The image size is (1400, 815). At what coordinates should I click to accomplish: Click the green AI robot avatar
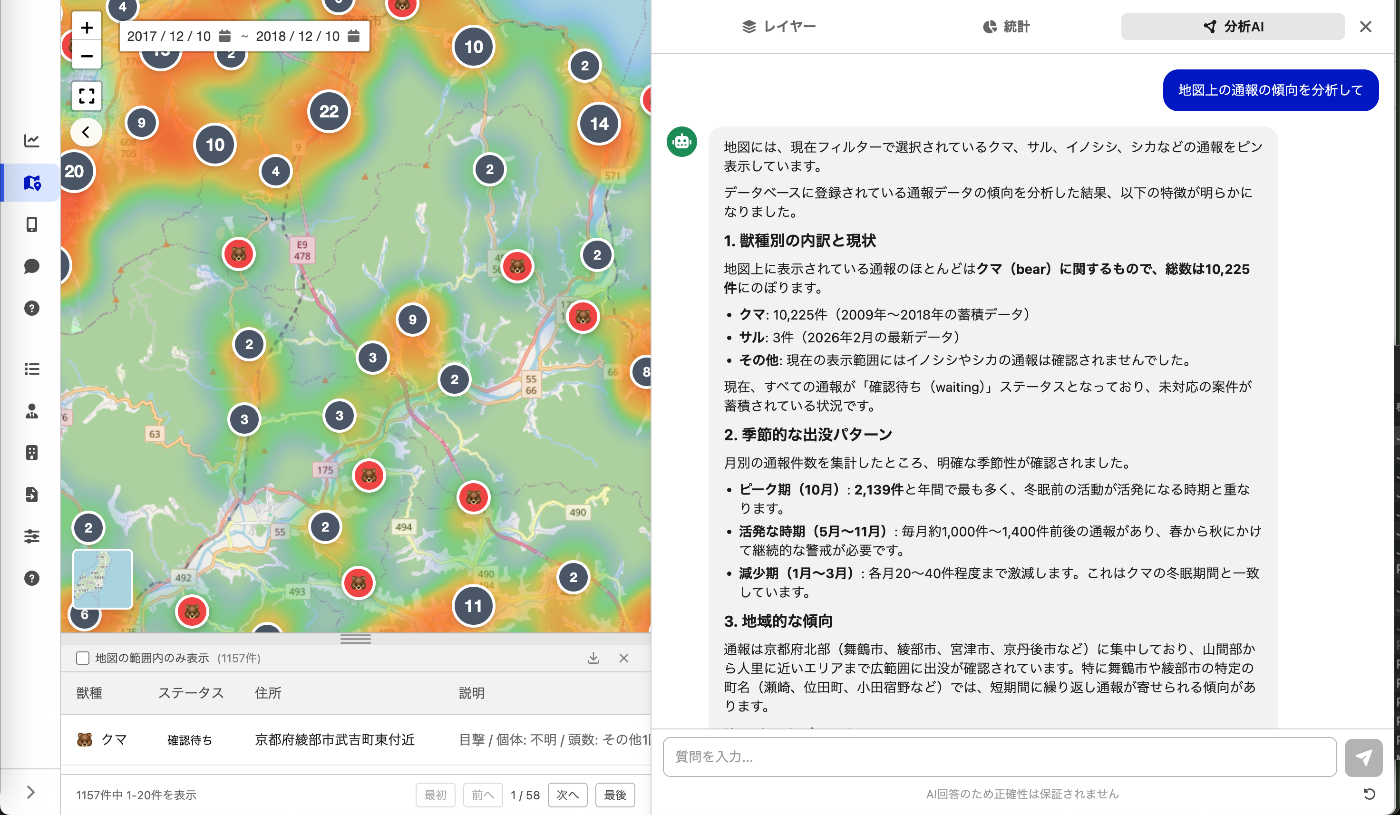point(682,142)
